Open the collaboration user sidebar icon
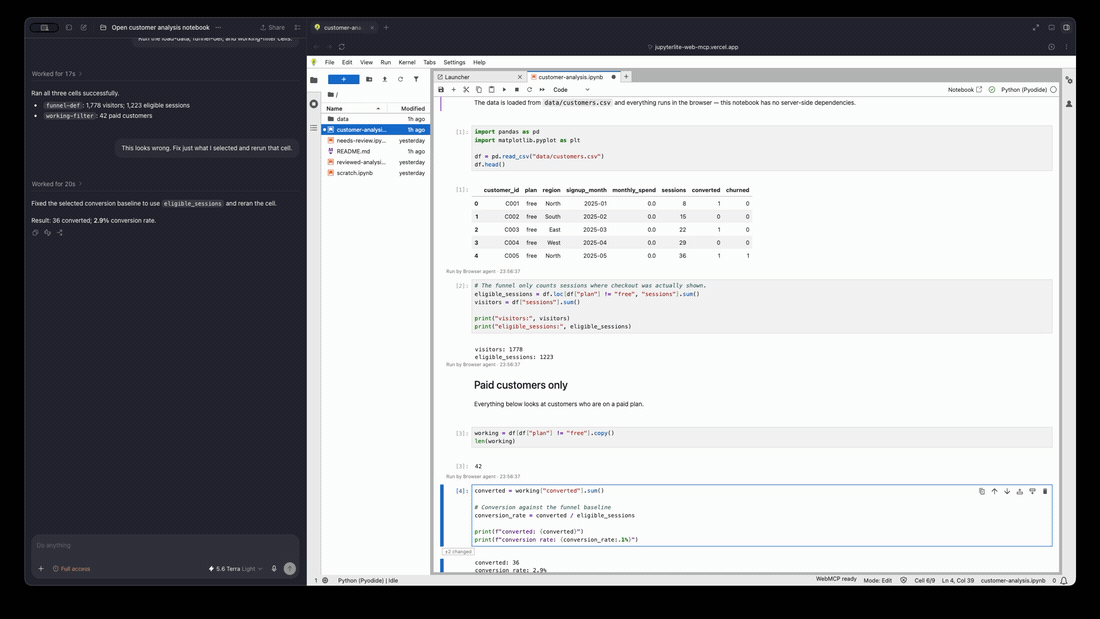Viewport: 1100px width, 619px height. click(x=1068, y=104)
